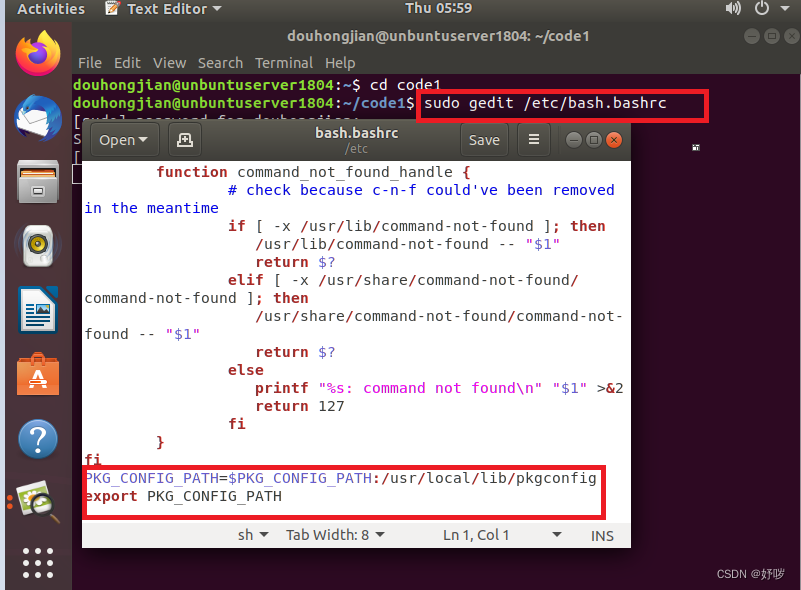
Task: Launch Rhythmbox speaker icon in dock
Action: (x=38, y=246)
